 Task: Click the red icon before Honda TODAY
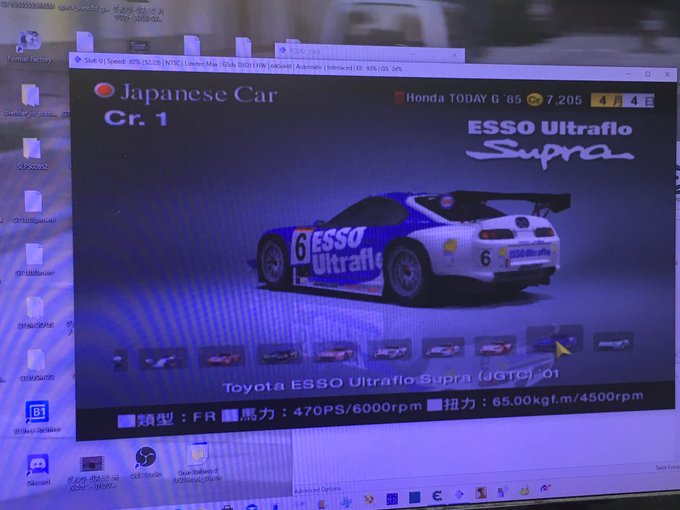pos(399,98)
